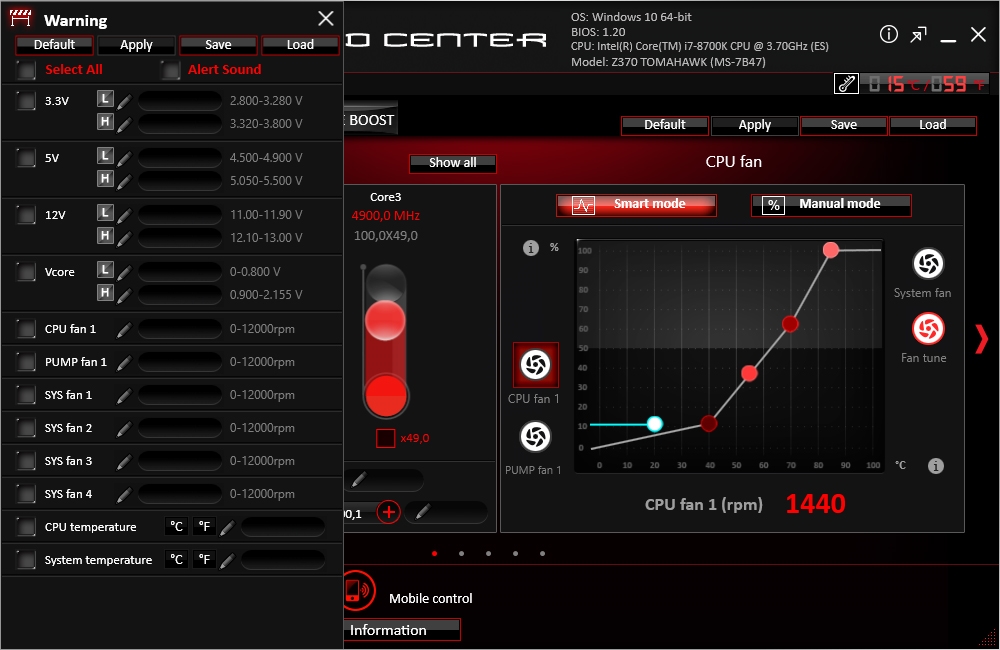The image size is (1000, 650).
Task: Click the next page red arrow
Action: point(982,339)
